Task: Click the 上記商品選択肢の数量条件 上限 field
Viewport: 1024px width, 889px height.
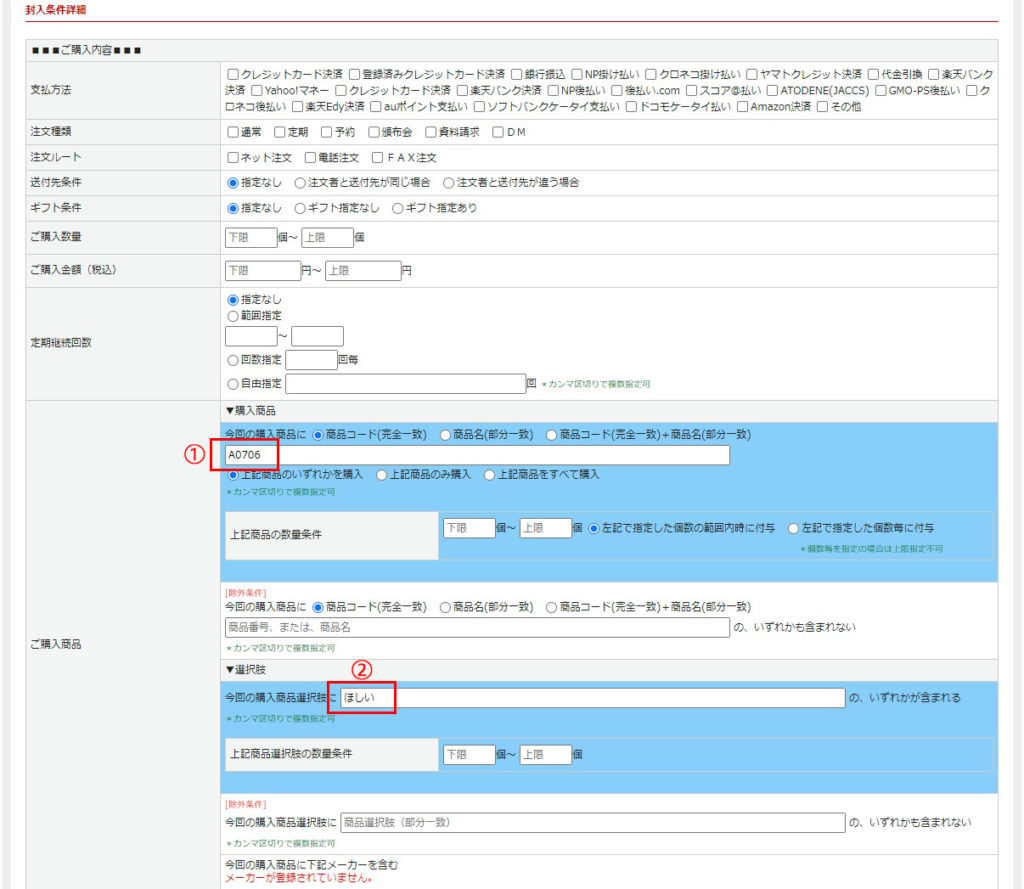Action: [546, 754]
